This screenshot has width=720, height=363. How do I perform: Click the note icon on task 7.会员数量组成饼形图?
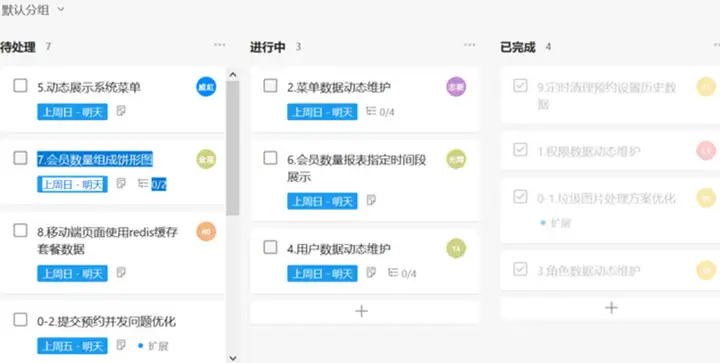[x=121, y=184]
